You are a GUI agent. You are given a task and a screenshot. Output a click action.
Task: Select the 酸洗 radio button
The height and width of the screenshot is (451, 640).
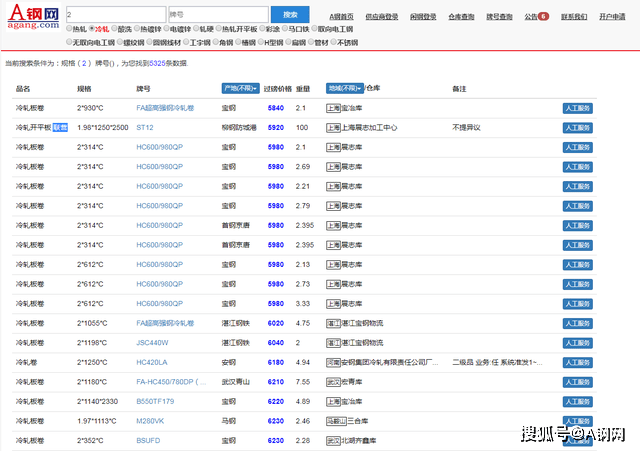click(115, 29)
